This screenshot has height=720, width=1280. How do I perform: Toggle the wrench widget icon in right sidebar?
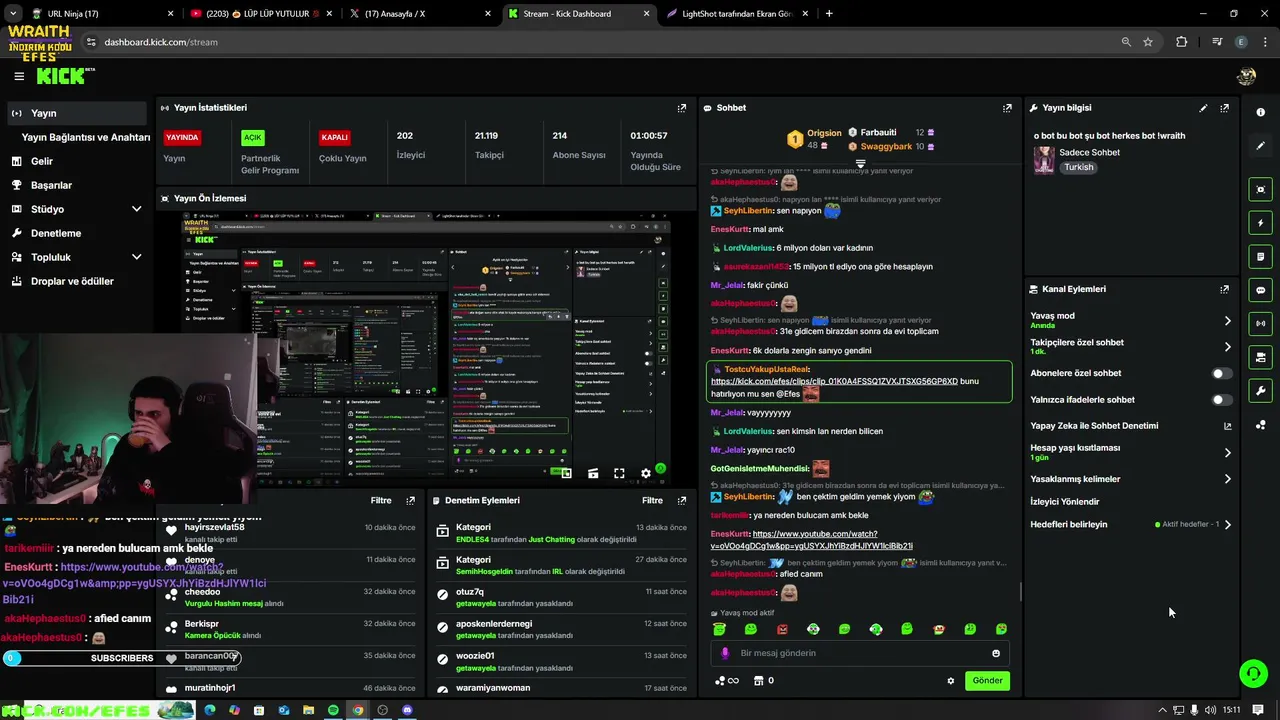pos(1260,390)
